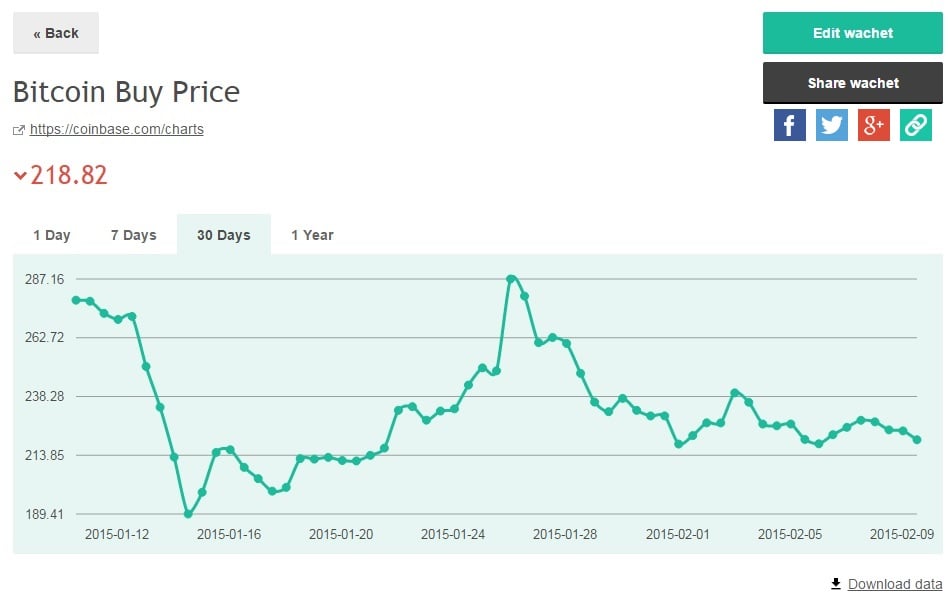Open the 30 Days tab
This screenshot has height=597, width=948.
coord(223,235)
